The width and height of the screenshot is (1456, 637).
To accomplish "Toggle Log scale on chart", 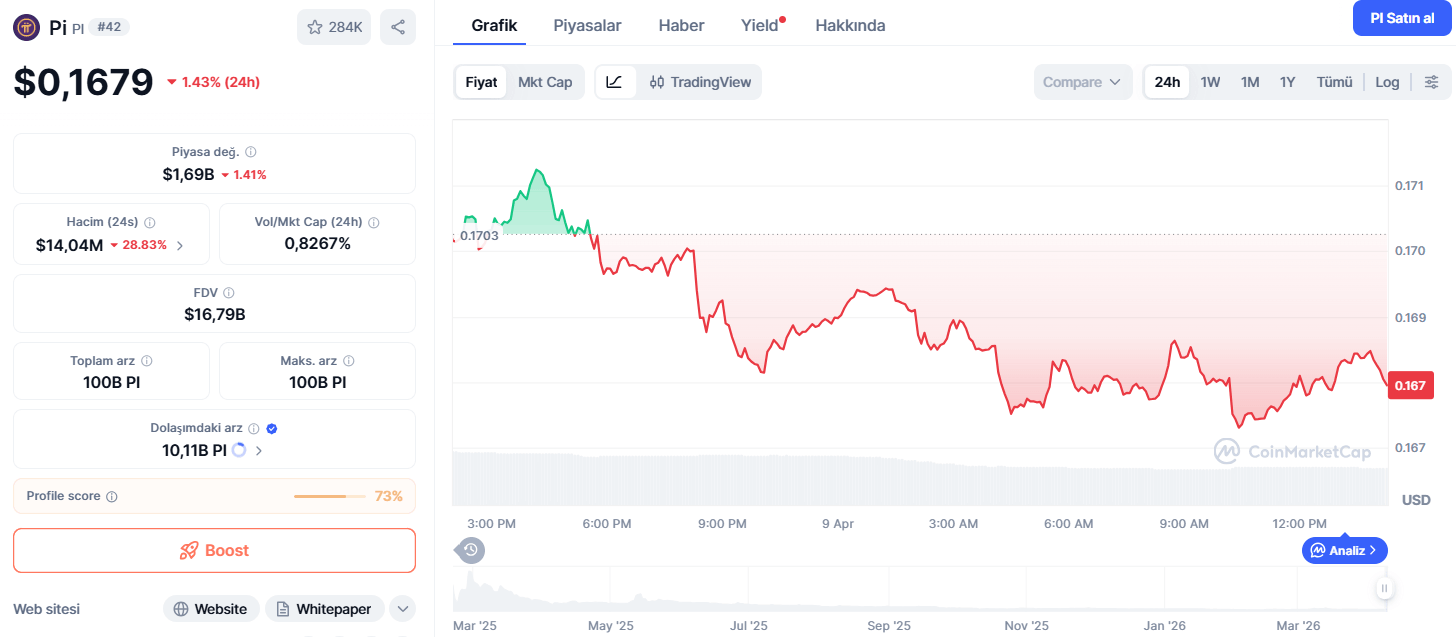I will 1387,82.
